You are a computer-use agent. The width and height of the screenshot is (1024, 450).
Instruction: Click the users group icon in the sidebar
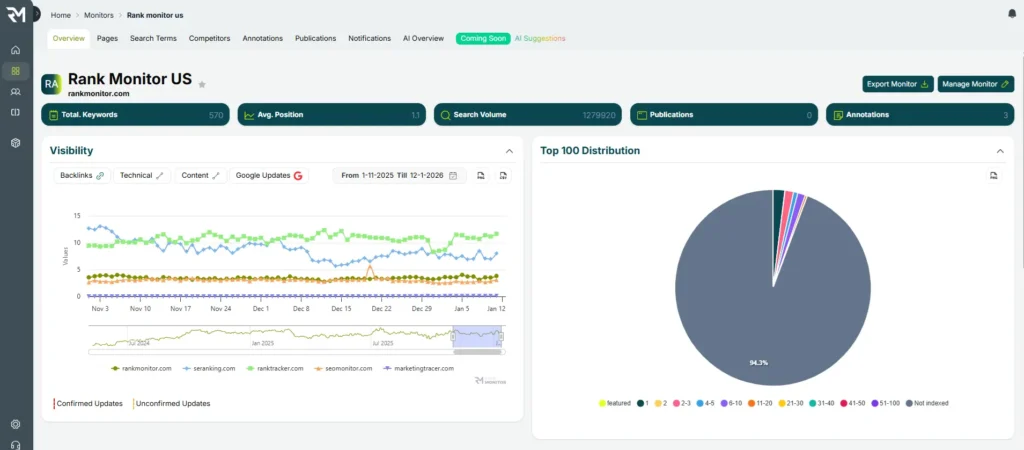[15, 92]
